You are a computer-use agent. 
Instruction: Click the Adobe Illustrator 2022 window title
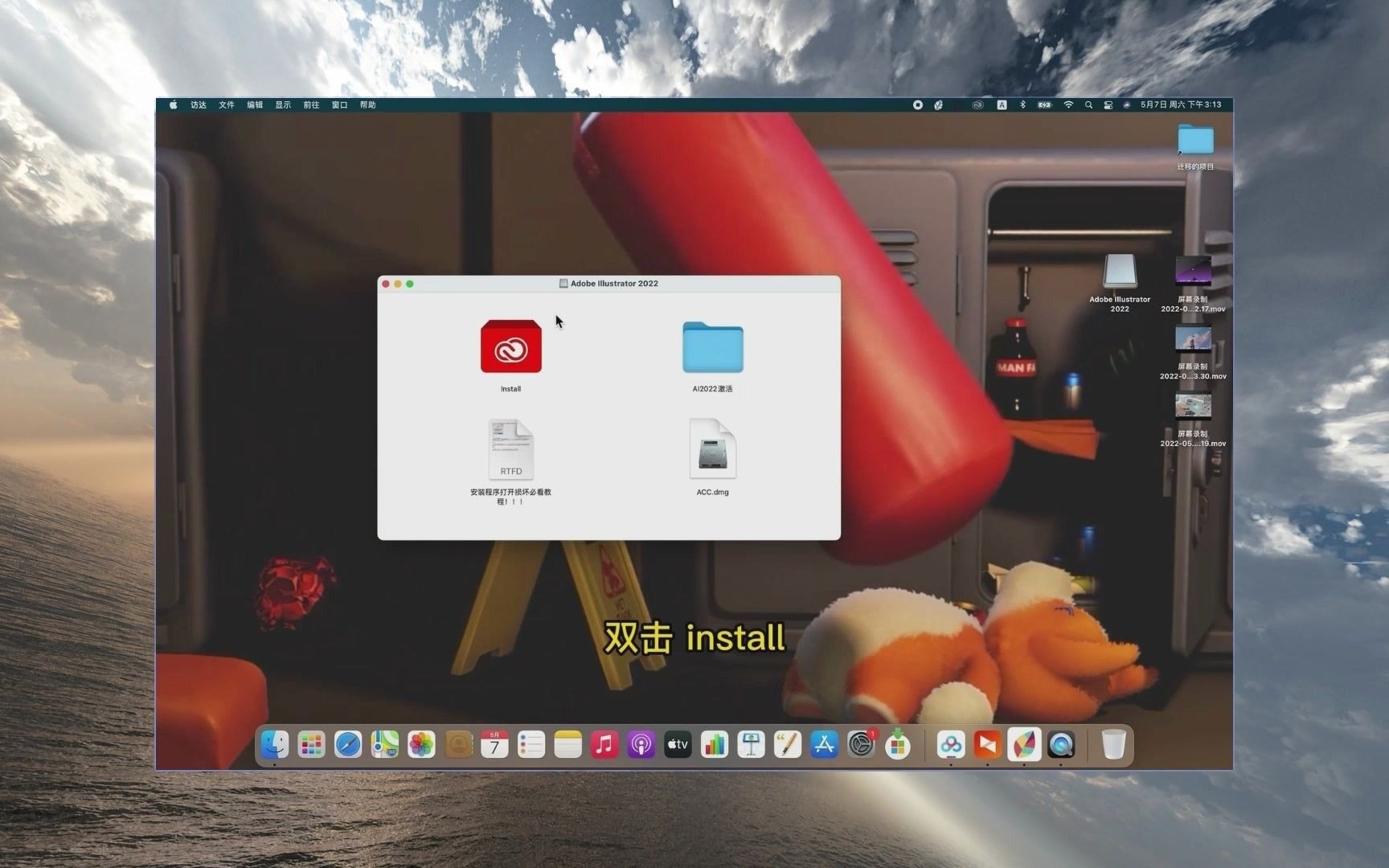614,284
